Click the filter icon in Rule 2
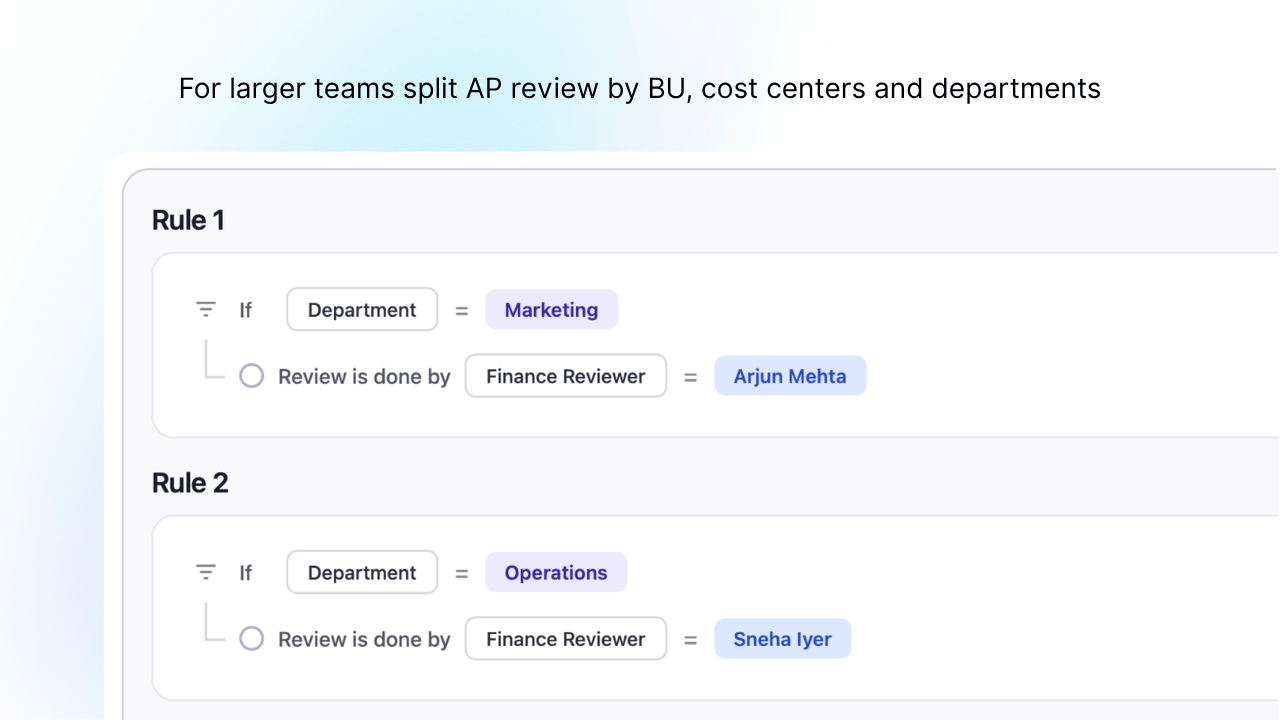The height and width of the screenshot is (720, 1280). 206,572
